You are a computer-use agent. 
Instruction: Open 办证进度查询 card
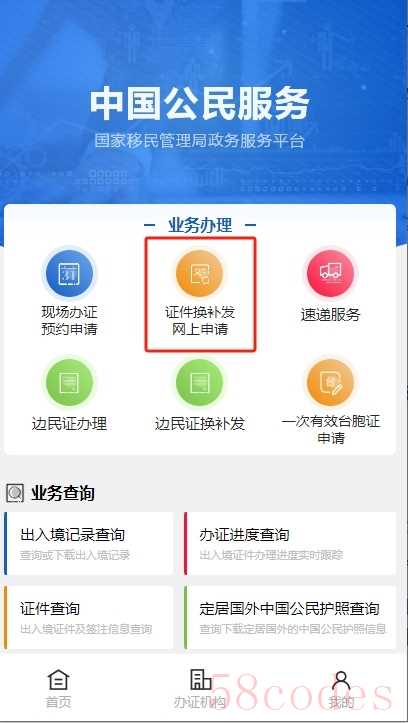point(290,543)
